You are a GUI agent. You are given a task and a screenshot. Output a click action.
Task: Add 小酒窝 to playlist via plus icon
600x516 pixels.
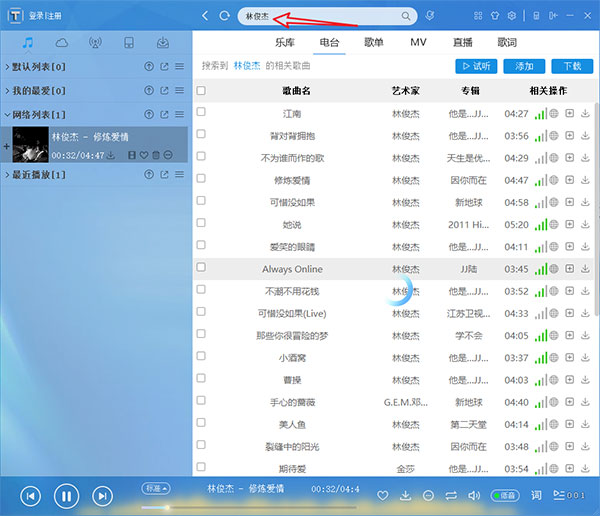[570, 358]
